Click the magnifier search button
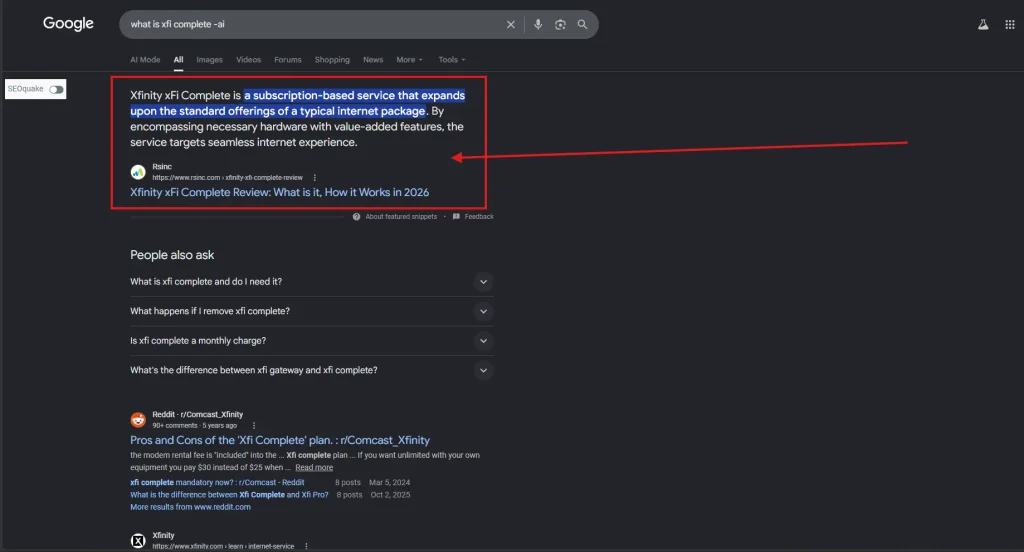The height and width of the screenshot is (552, 1024). point(583,24)
